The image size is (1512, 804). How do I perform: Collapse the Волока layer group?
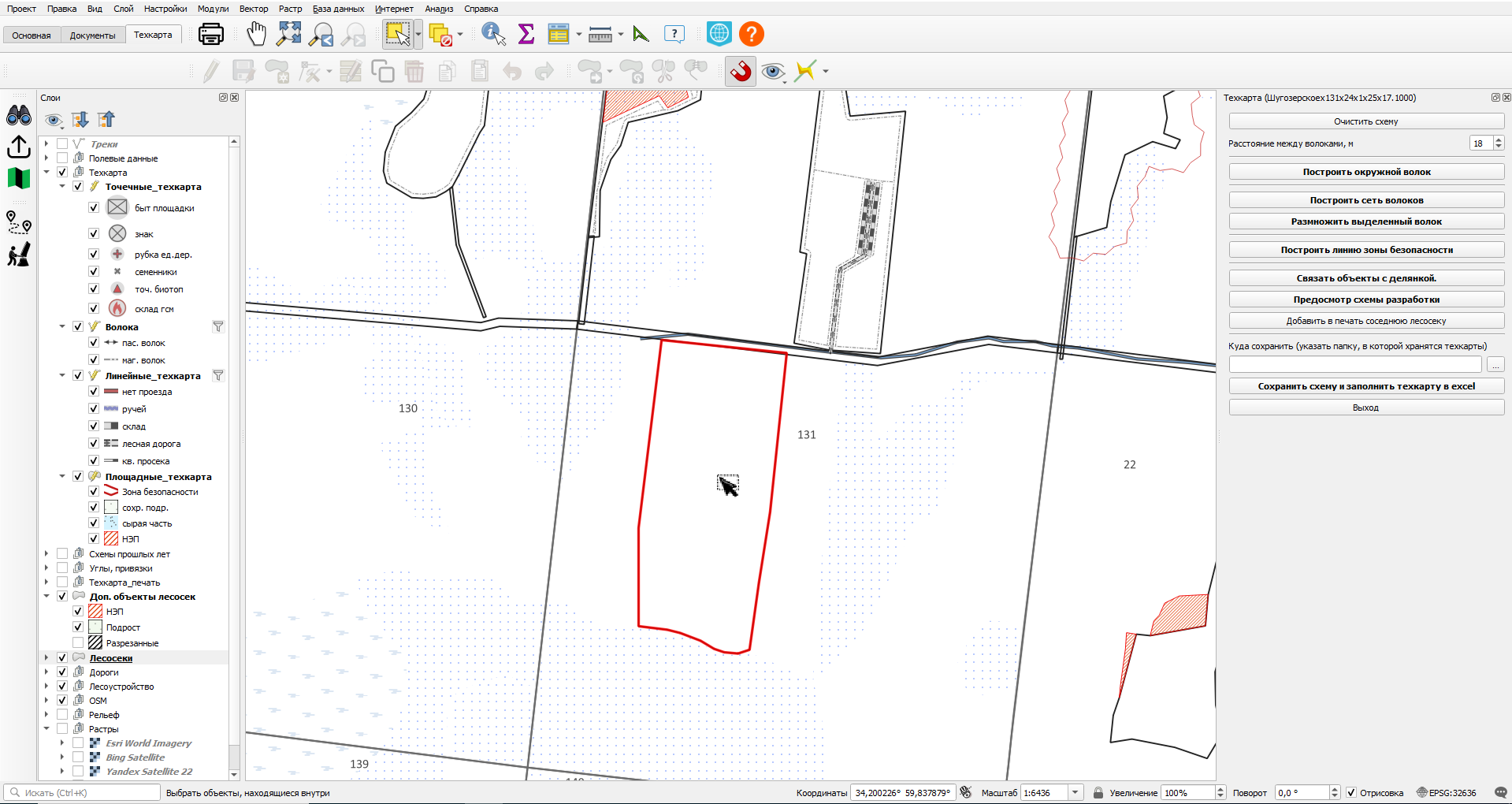pyautogui.click(x=62, y=326)
